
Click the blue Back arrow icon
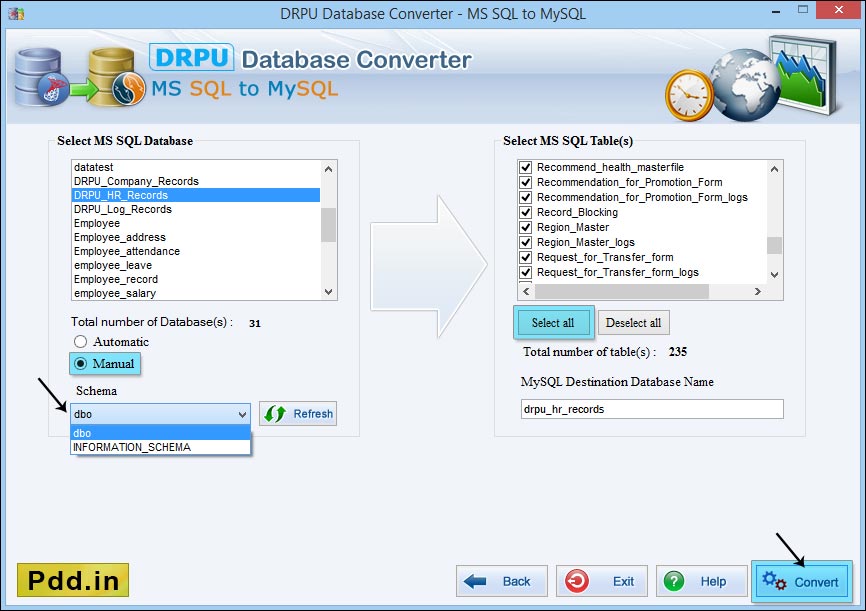pos(475,581)
